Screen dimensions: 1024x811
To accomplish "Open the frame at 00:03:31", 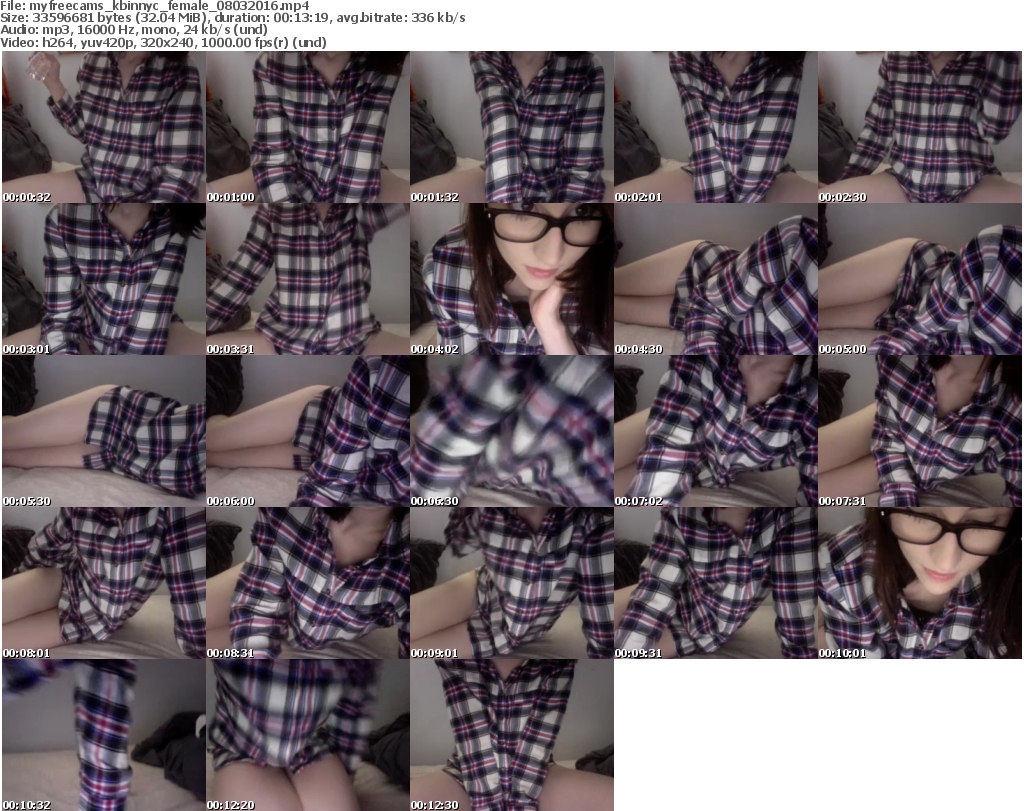I will (308, 279).
